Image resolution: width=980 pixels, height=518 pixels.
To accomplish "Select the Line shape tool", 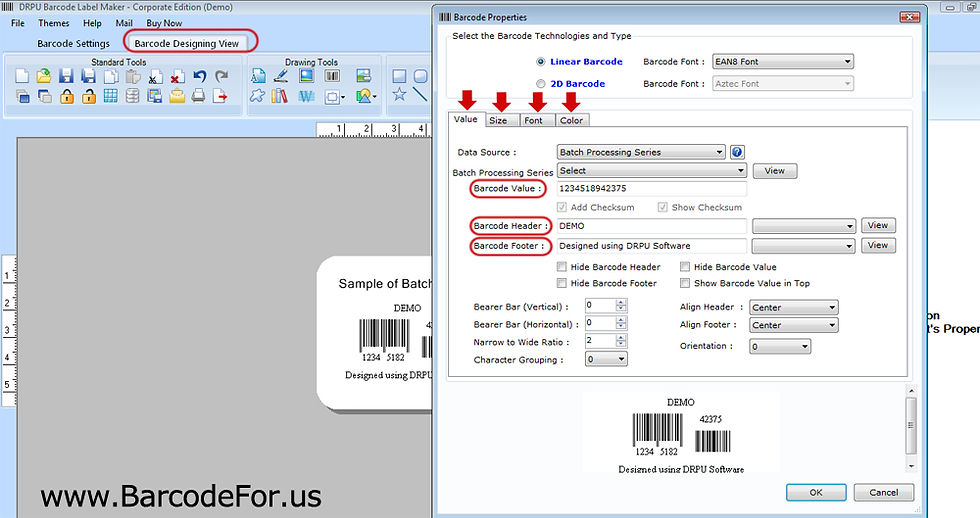I will 420,94.
